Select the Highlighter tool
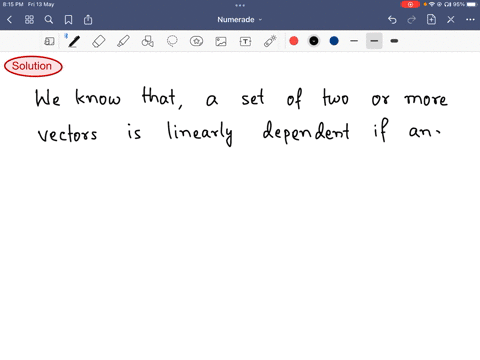This screenshot has height=360, width=480. coord(123,41)
